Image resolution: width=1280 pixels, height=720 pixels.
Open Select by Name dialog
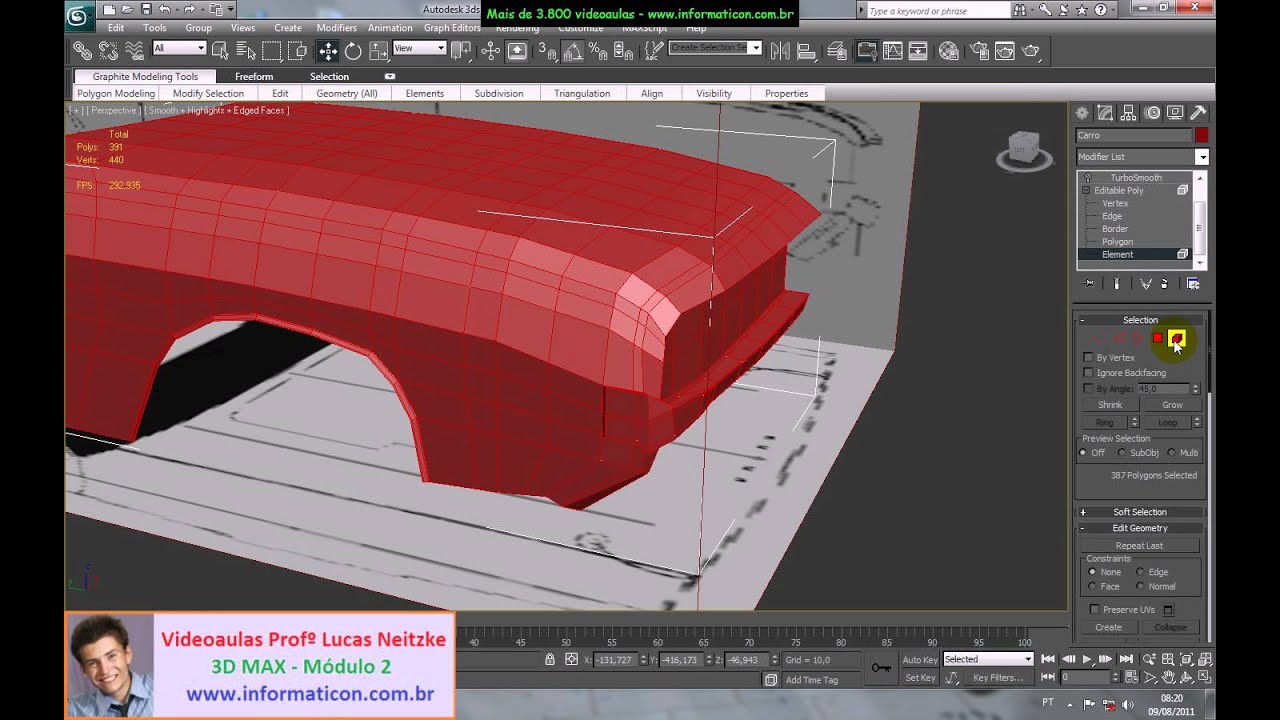coord(246,50)
